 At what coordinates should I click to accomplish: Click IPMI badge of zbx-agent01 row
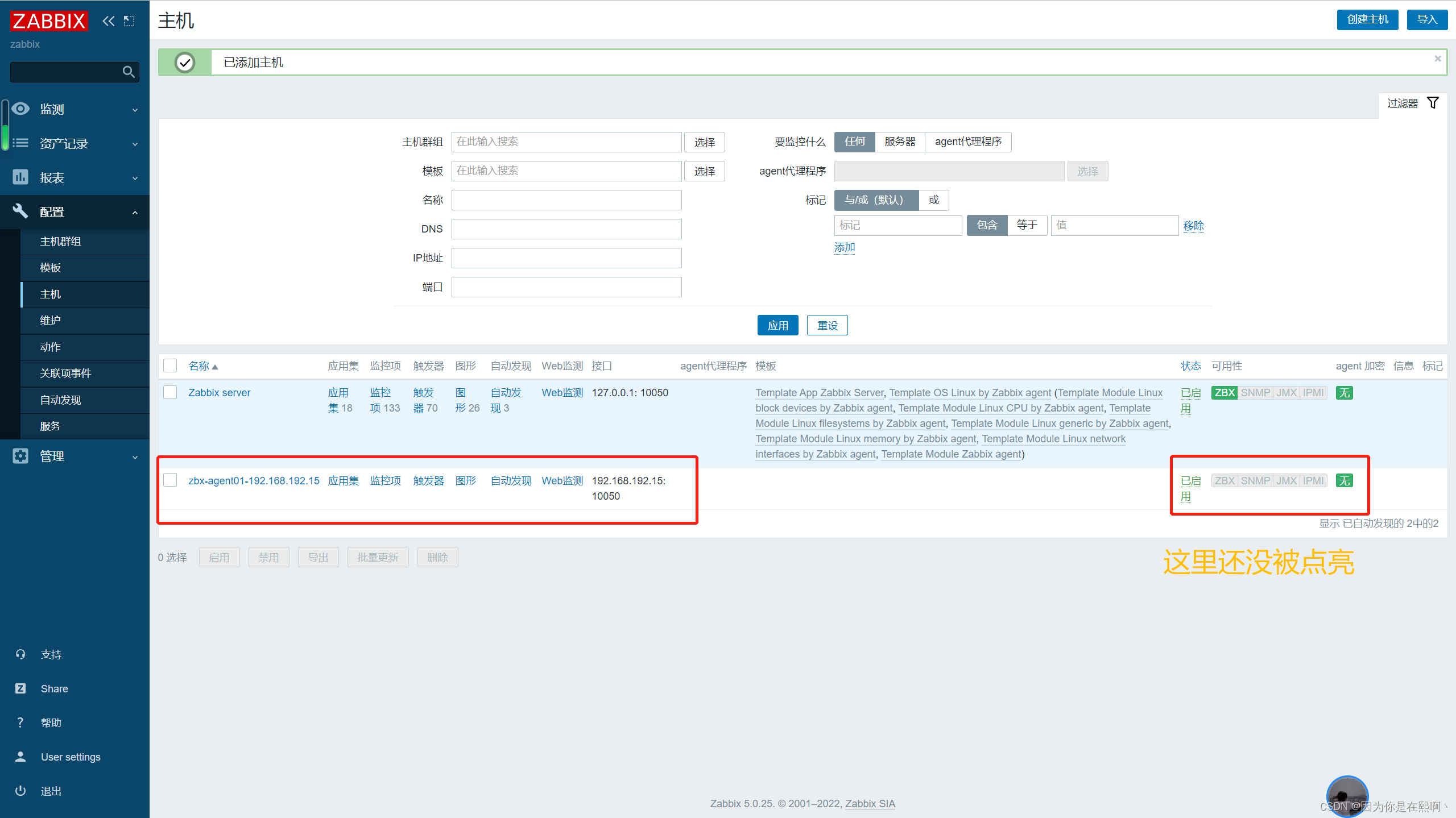coord(1313,481)
